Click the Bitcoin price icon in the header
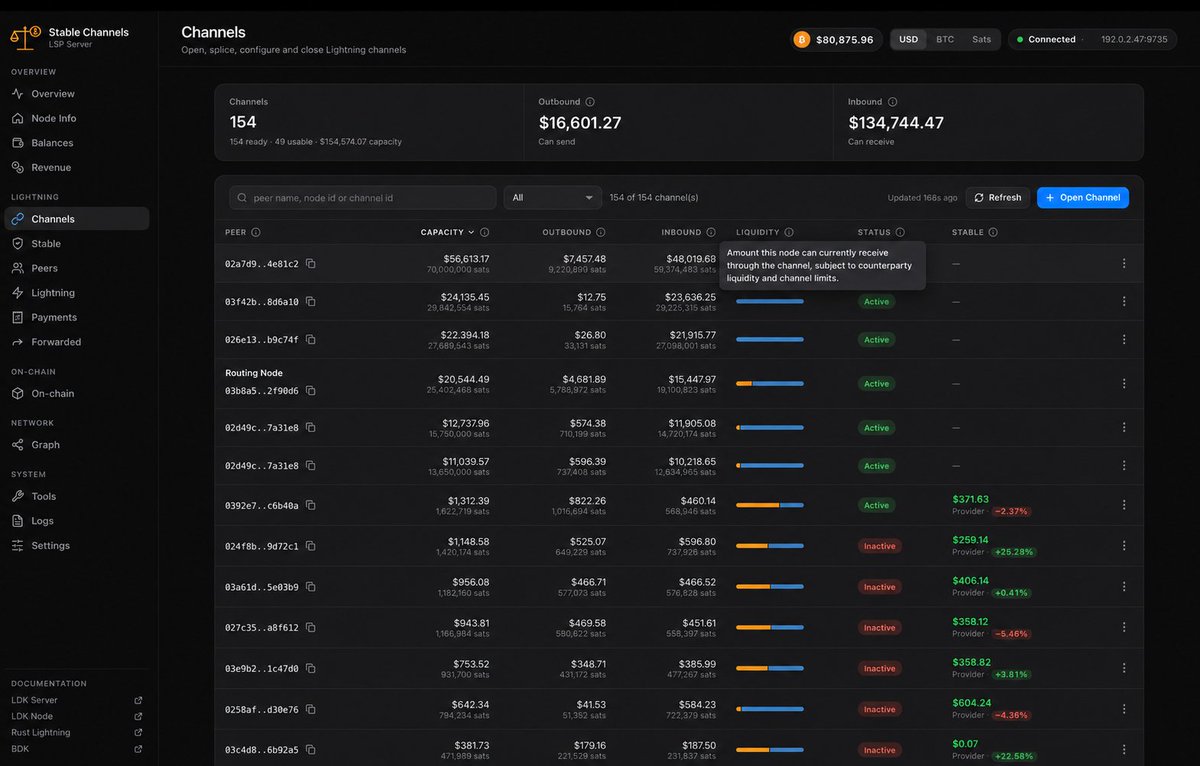Image resolution: width=1200 pixels, height=766 pixels. (802, 40)
